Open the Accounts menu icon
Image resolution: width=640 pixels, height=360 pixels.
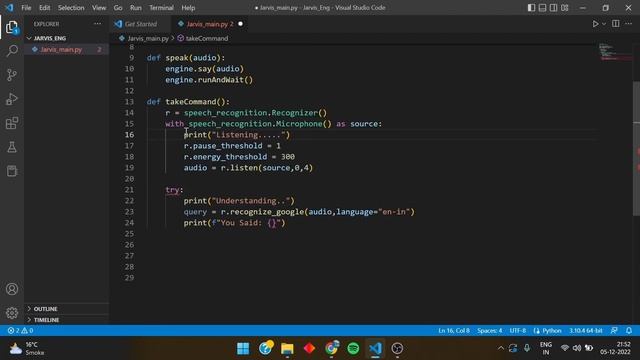pos(12,289)
